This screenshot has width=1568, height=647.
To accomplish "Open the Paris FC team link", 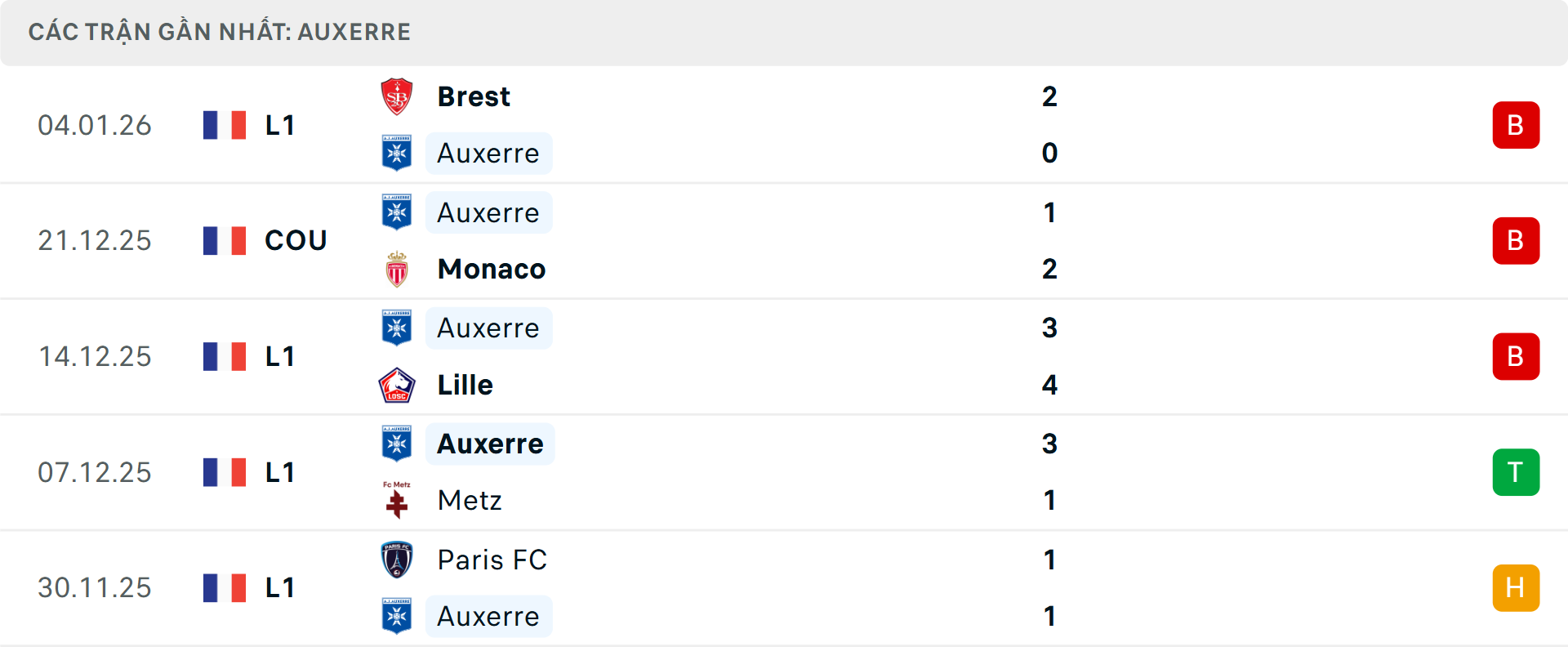I will tap(492, 560).
